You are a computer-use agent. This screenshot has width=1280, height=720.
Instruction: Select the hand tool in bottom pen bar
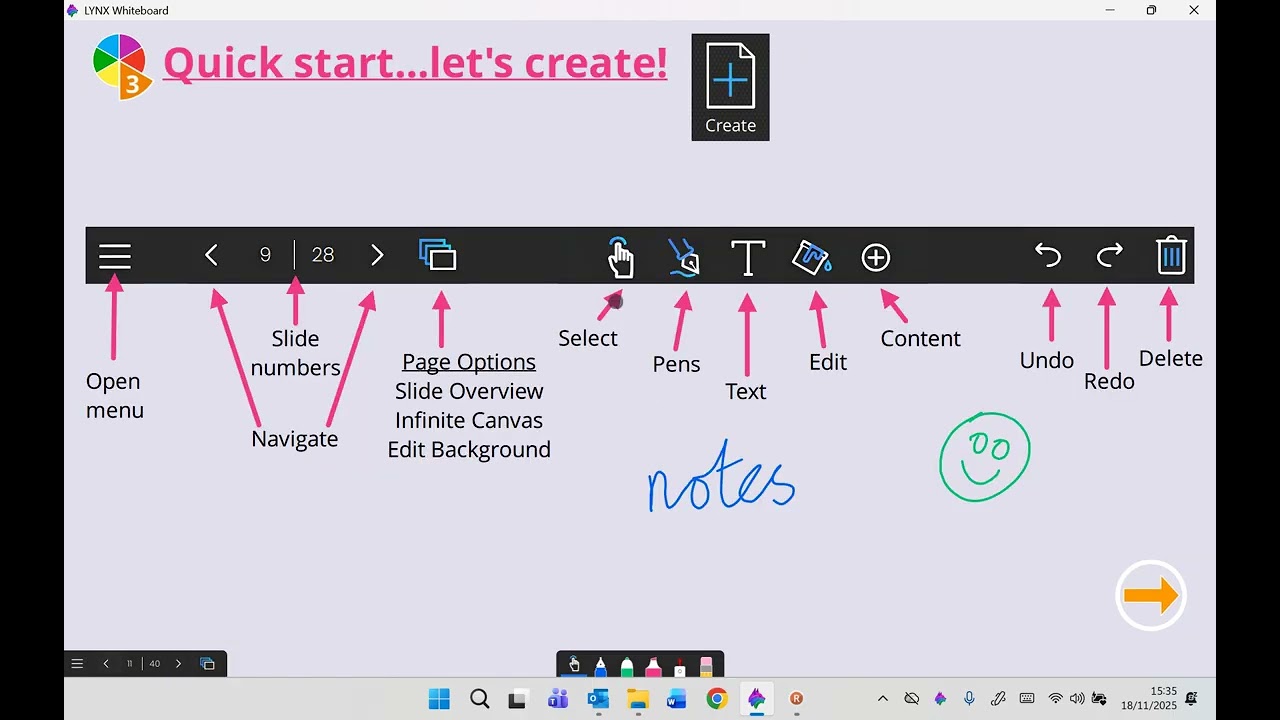pyautogui.click(x=574, y=665)
